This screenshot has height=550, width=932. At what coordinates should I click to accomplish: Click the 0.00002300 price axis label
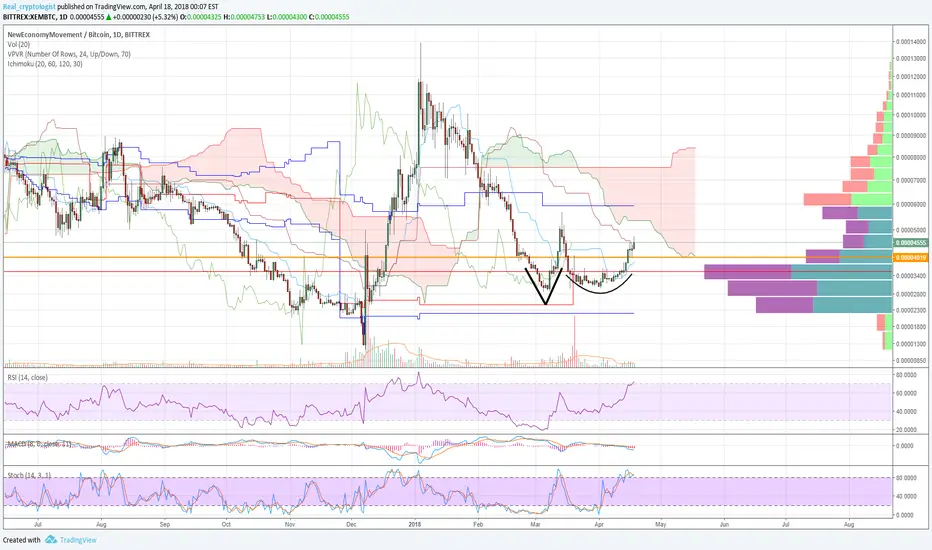pos(912,310)
